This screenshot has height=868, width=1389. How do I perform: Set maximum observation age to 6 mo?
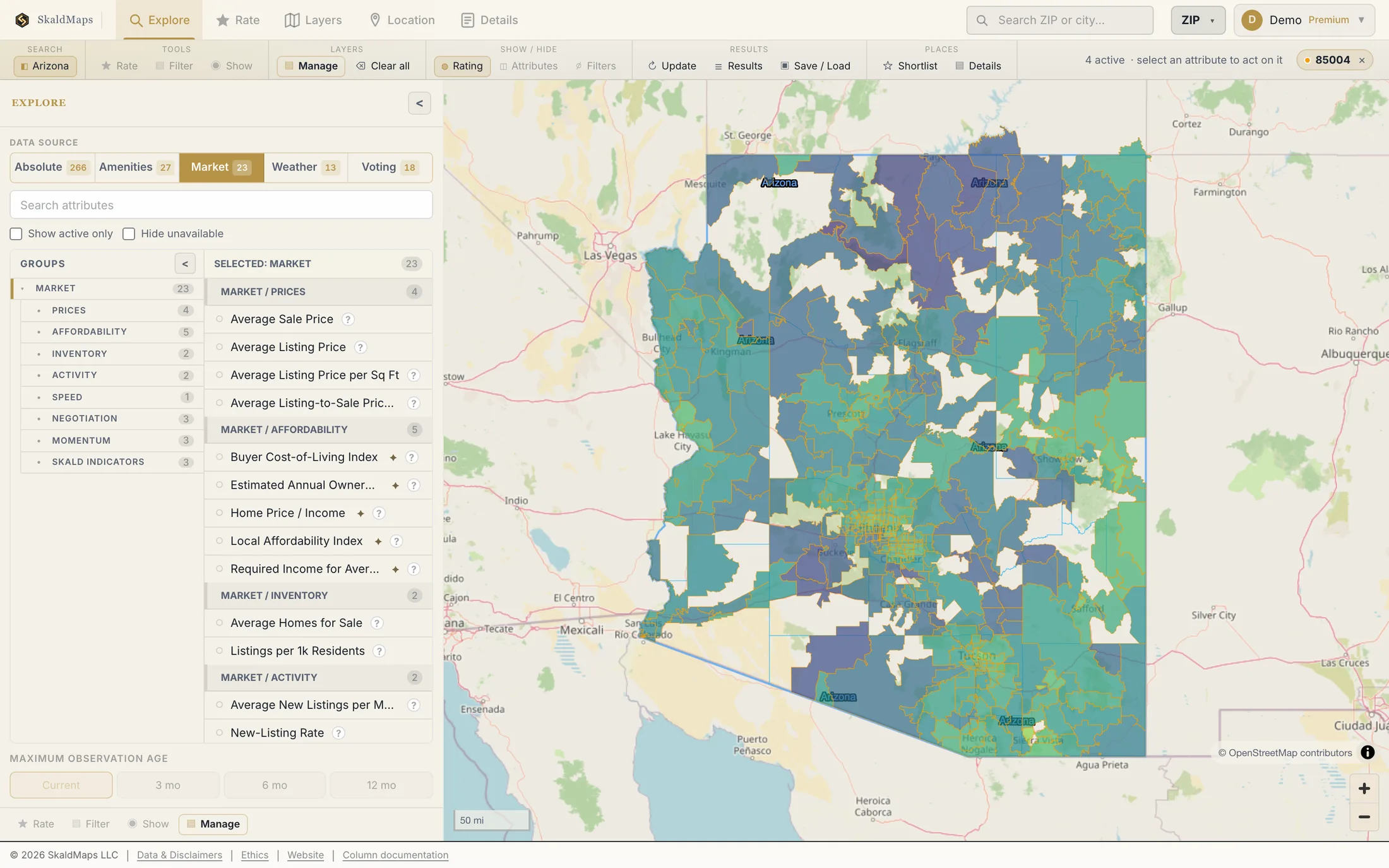(275, 785)
